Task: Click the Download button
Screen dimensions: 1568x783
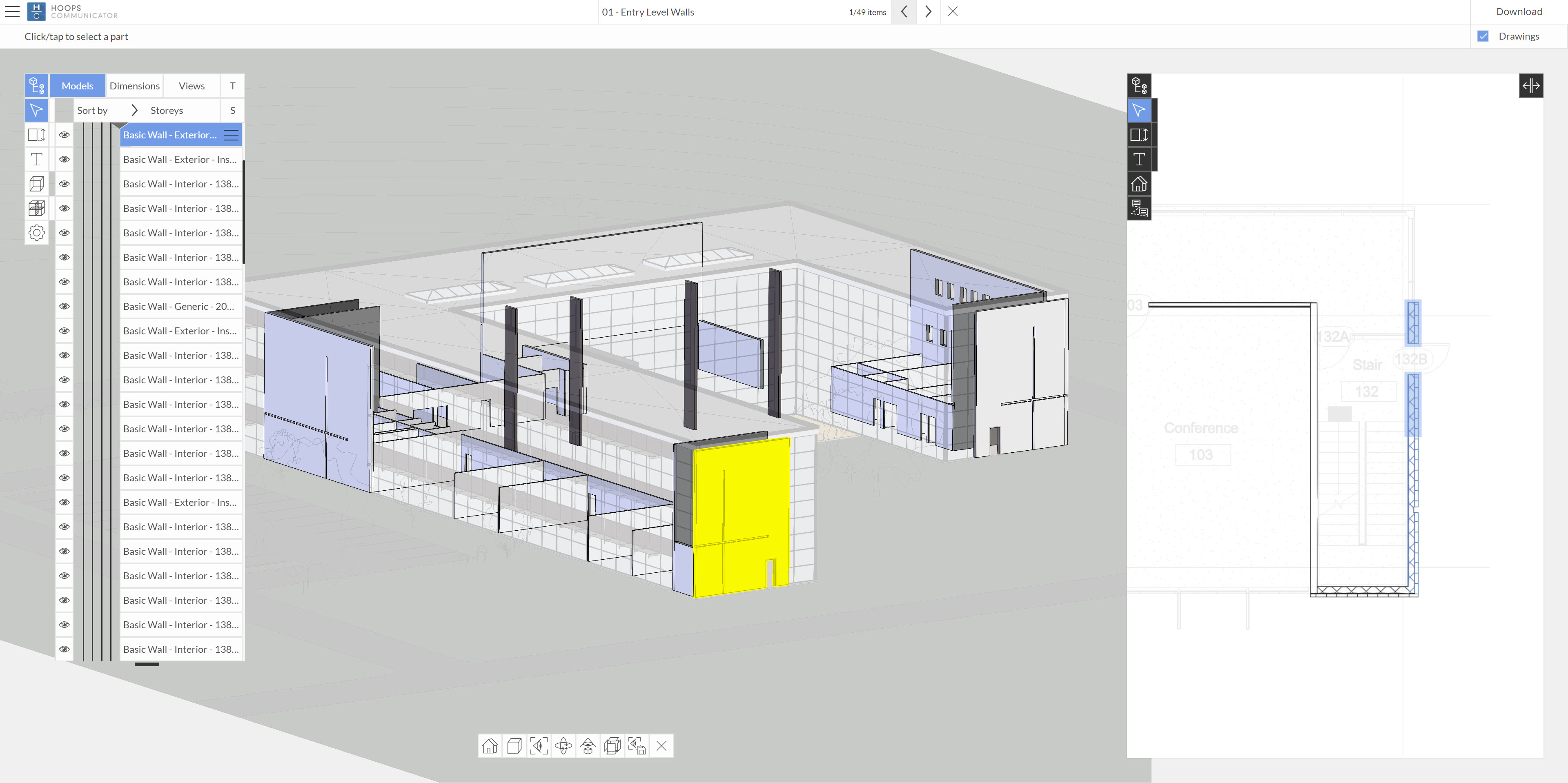Action: click(x=1519, y=11)
